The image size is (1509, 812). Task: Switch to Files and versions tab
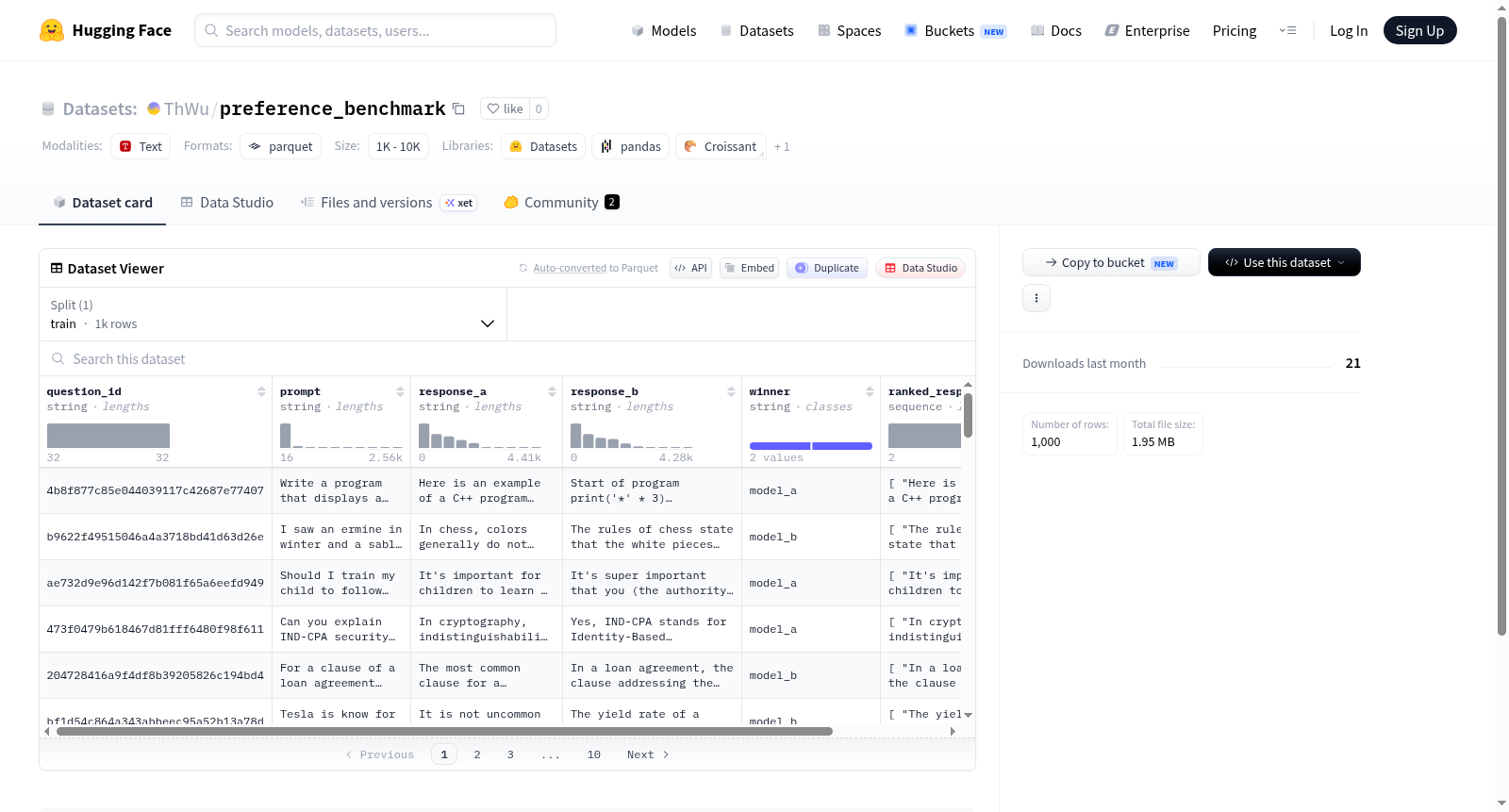388,202
